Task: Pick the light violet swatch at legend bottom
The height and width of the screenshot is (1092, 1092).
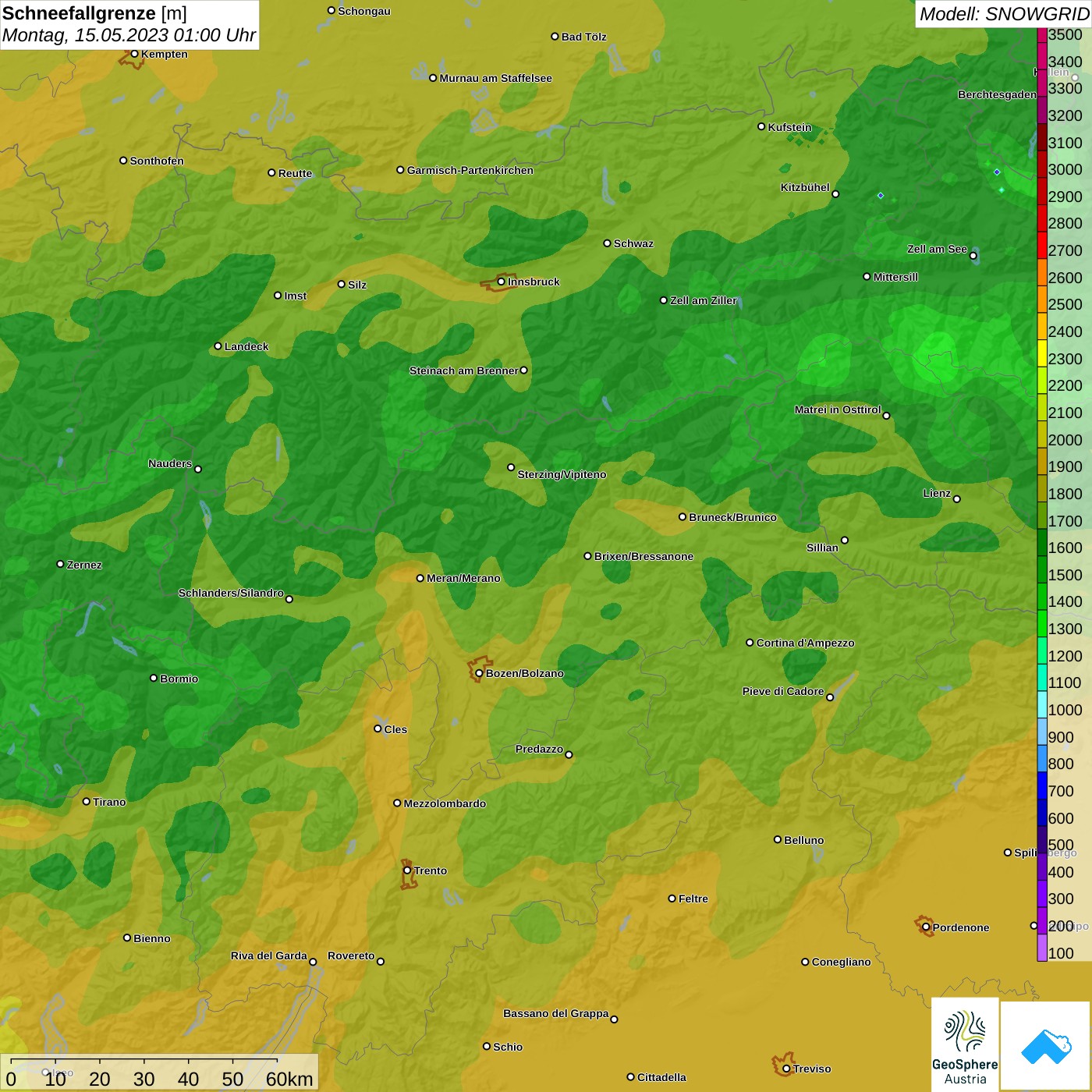Action: (1042, 948)
